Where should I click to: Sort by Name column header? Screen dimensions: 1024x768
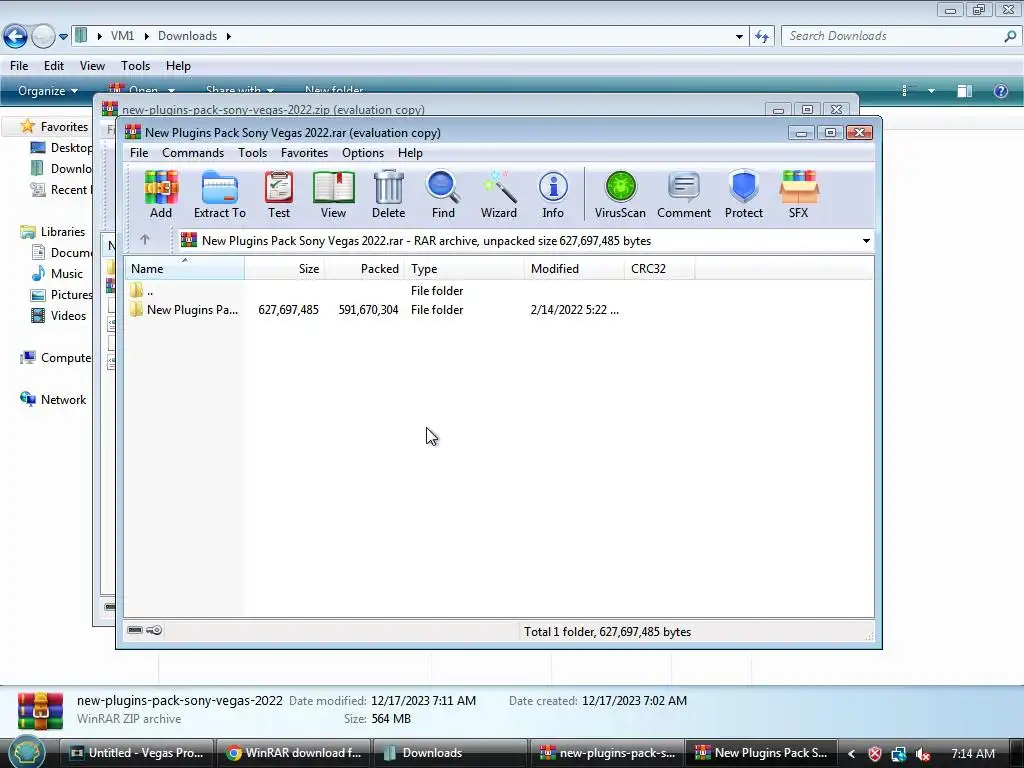185,268
